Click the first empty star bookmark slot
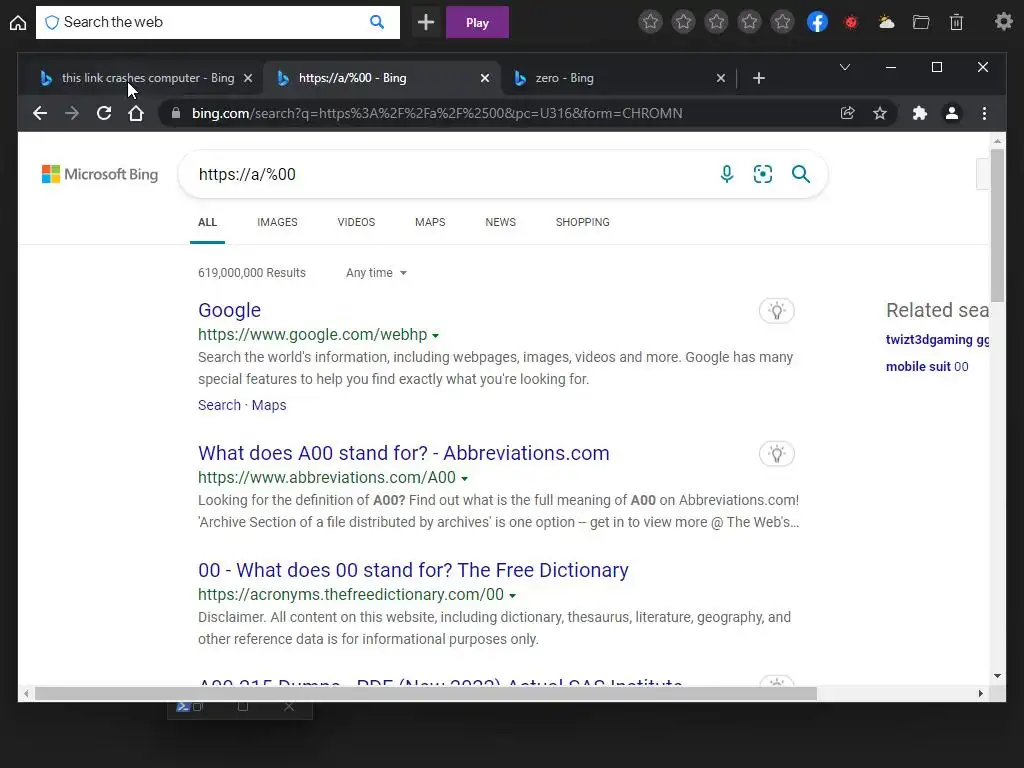The height and width of the screenshot is (768, 1024). coord(650,22)
